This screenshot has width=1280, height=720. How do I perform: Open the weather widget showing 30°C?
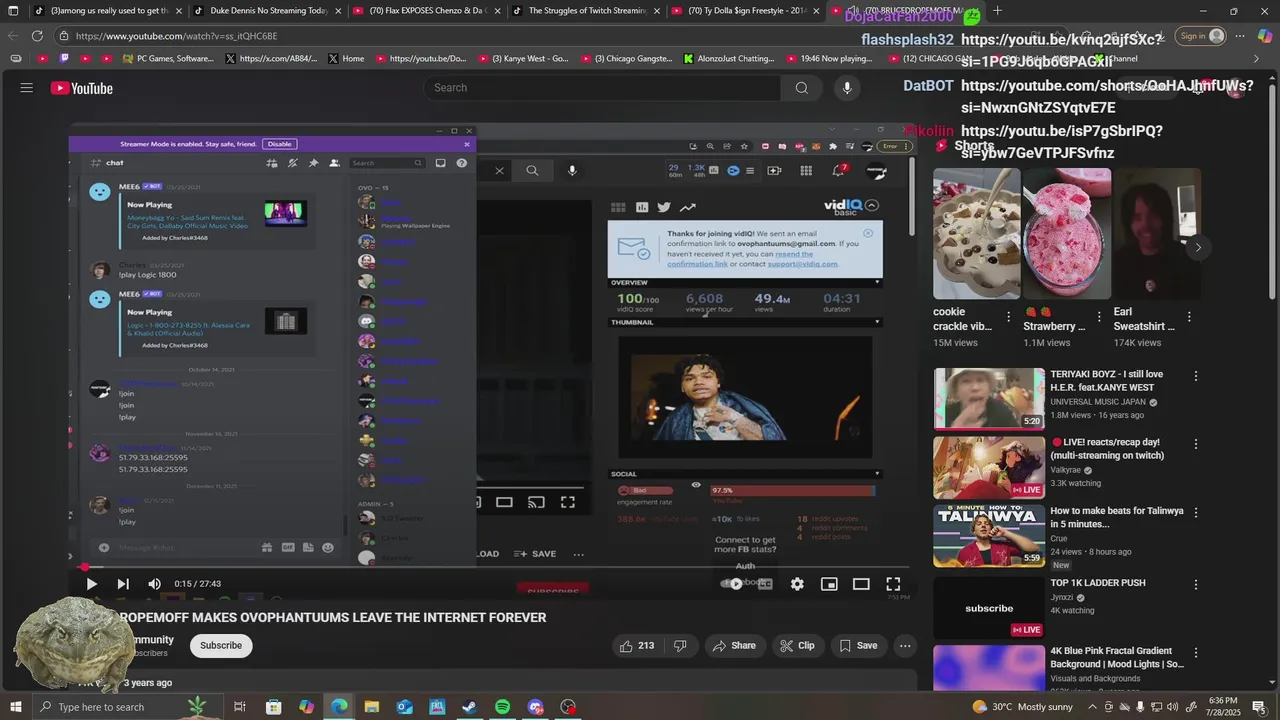pyautogui.click(x=1022, y=707)
